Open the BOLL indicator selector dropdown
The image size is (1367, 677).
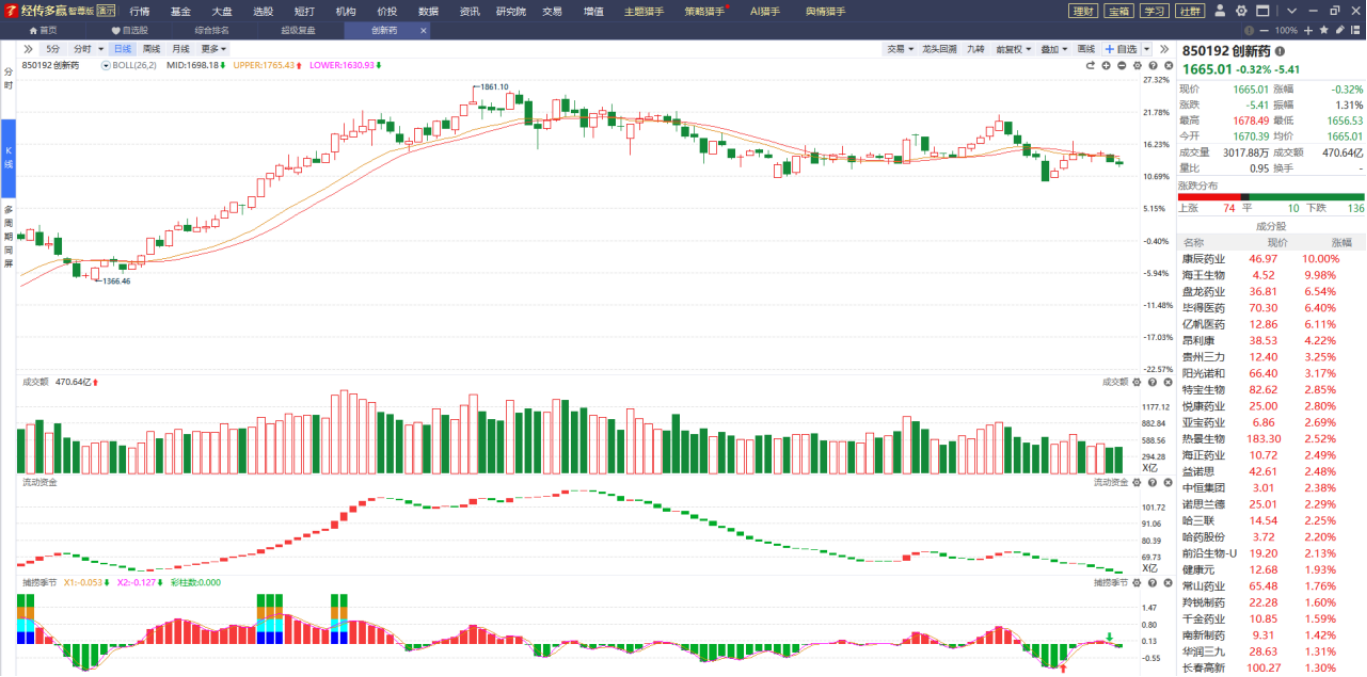[106, 65]
